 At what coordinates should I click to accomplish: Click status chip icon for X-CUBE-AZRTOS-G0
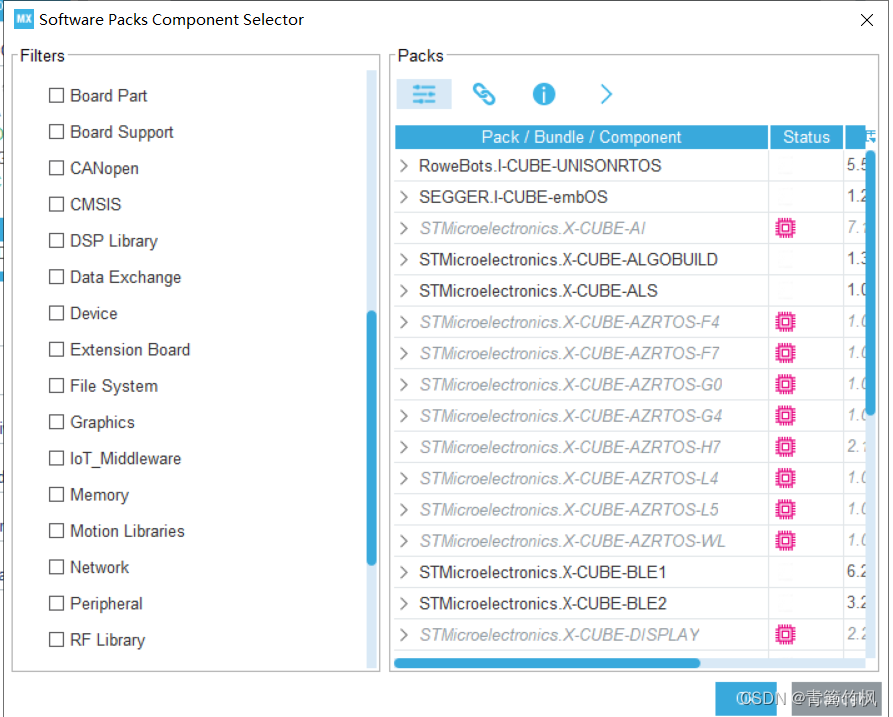(785, 385)
